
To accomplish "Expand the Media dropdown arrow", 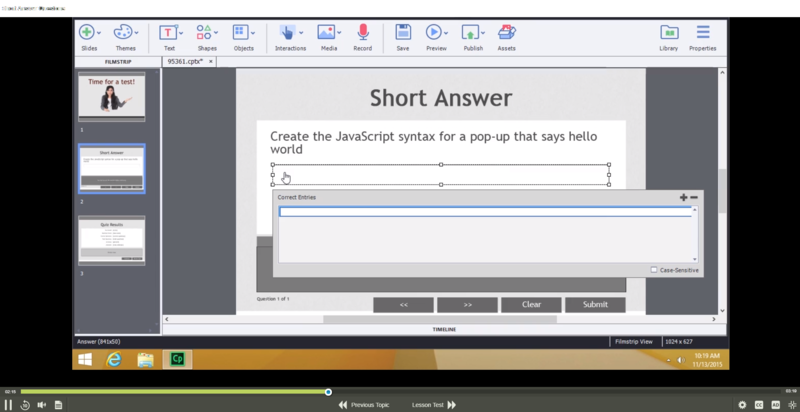I will coord(339,33).
